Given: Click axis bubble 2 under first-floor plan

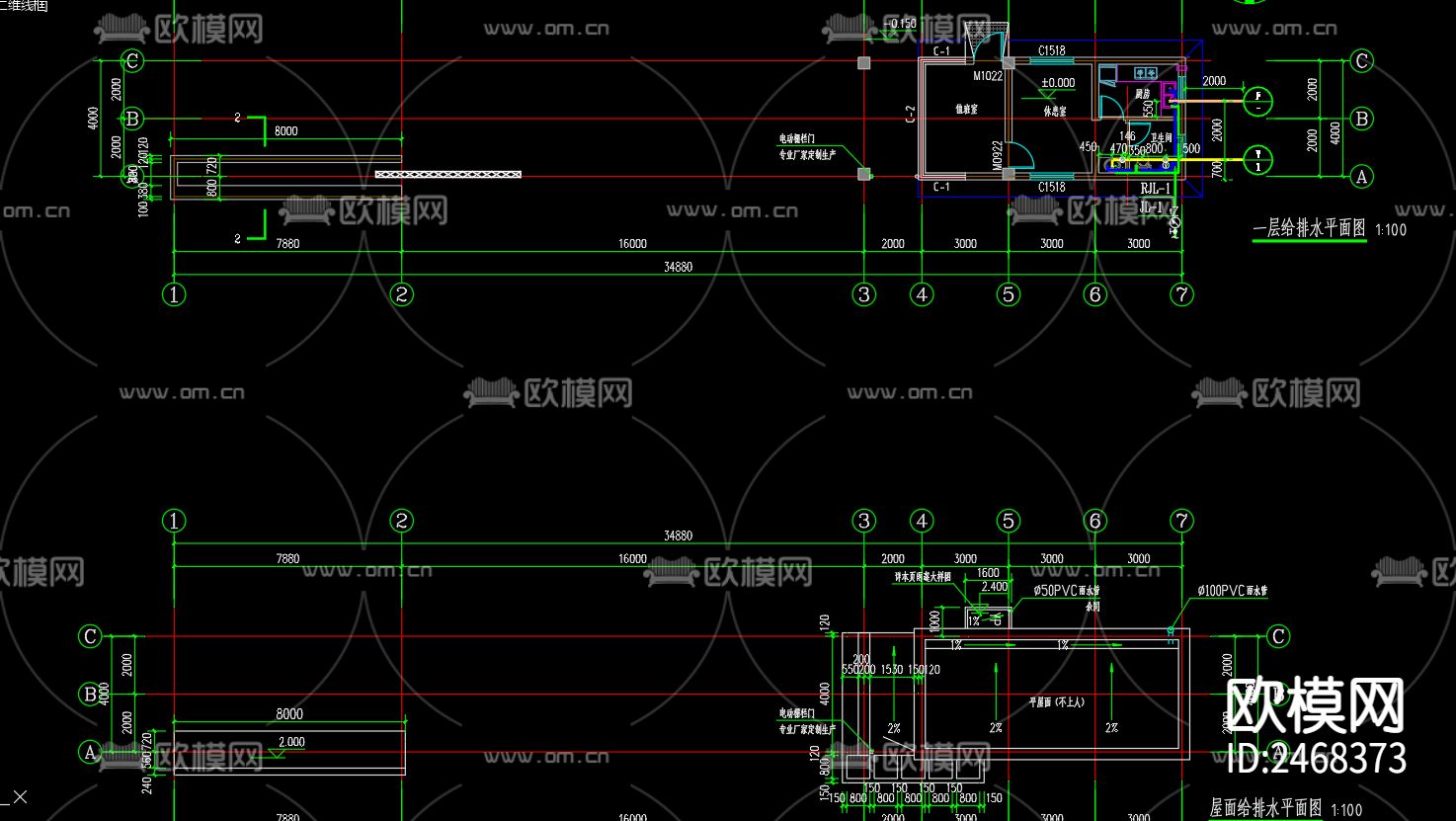Looking at the screenshot, I should click(x=401, y=293).
